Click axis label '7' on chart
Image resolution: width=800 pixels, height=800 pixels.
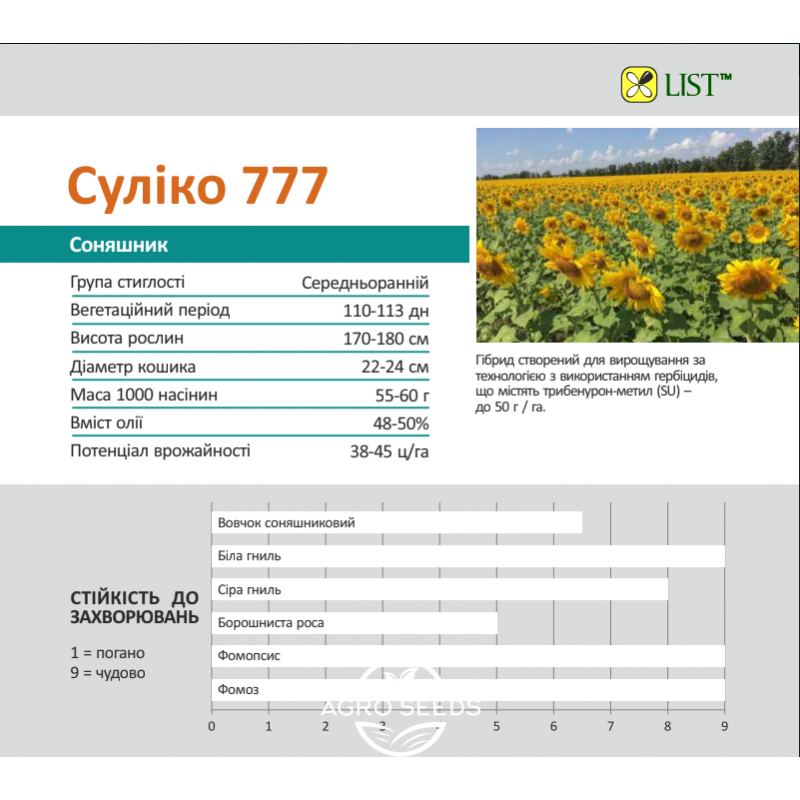611,727
